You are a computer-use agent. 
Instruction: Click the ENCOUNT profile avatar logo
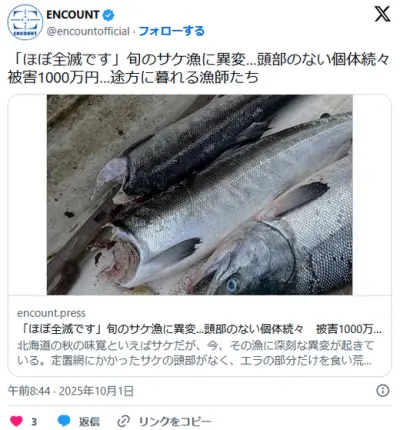[x=25, y=23]
